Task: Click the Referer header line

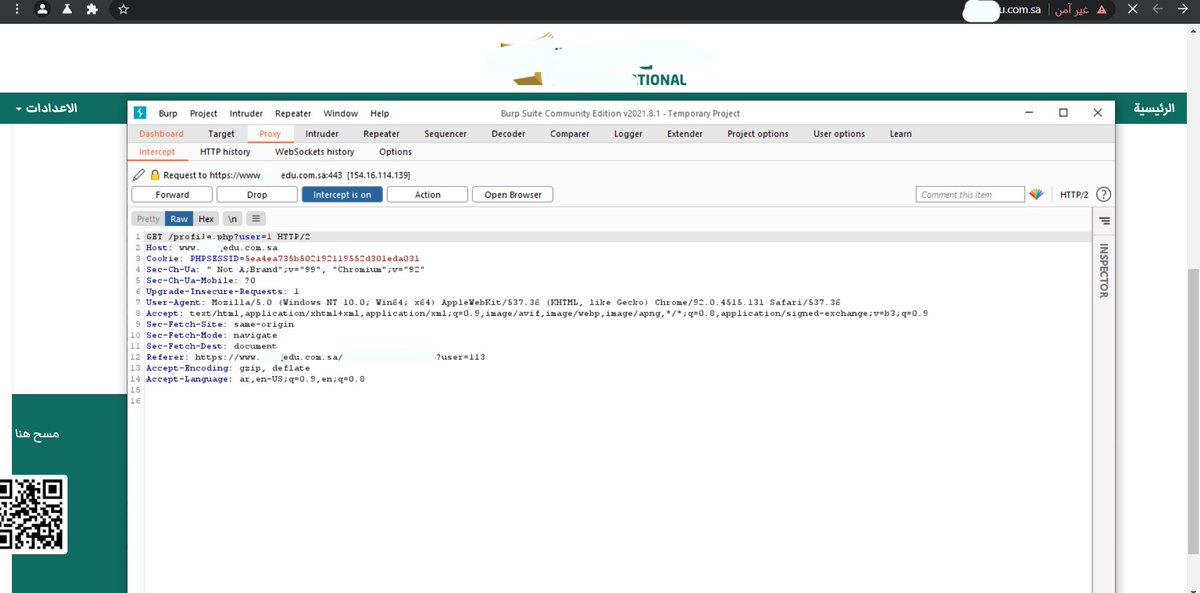Action: 316,356
